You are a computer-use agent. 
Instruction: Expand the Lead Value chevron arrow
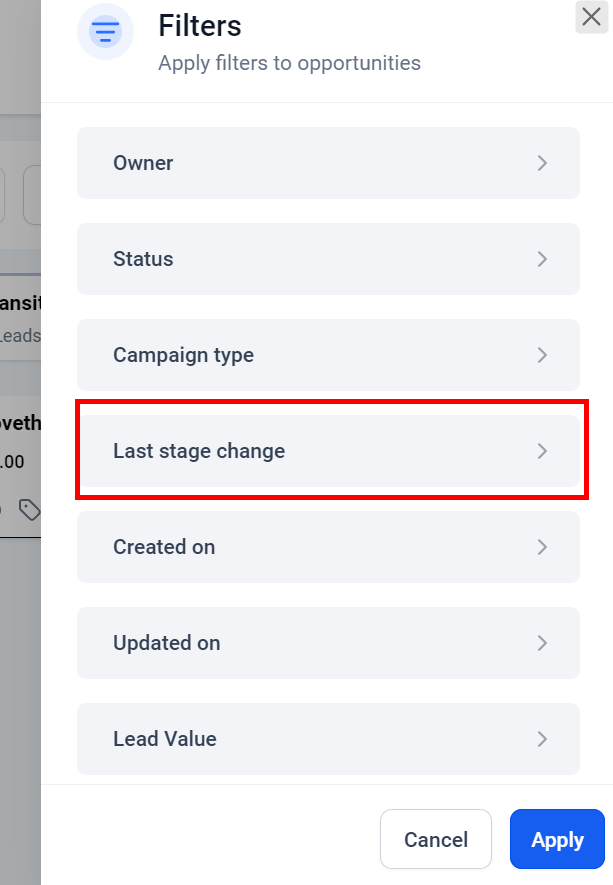542,739
